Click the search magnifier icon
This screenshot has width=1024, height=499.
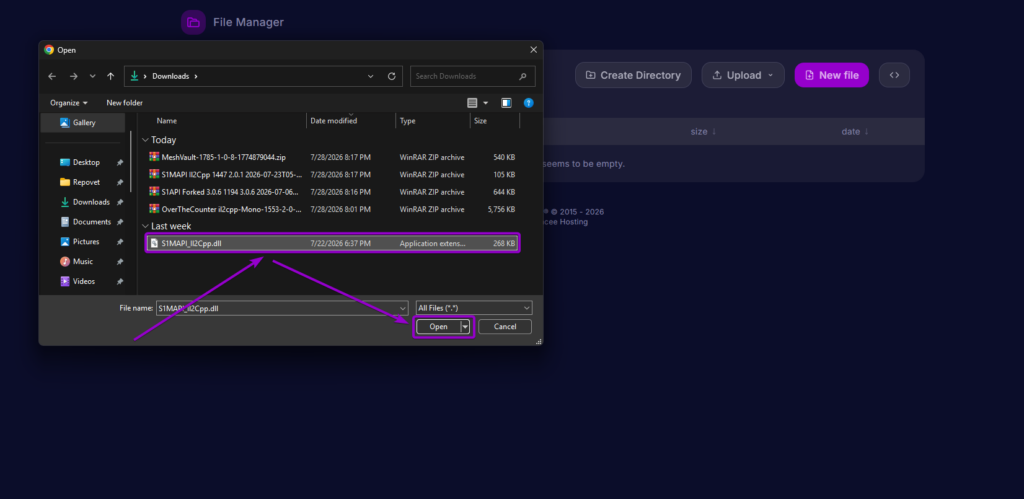coord(522,76)
